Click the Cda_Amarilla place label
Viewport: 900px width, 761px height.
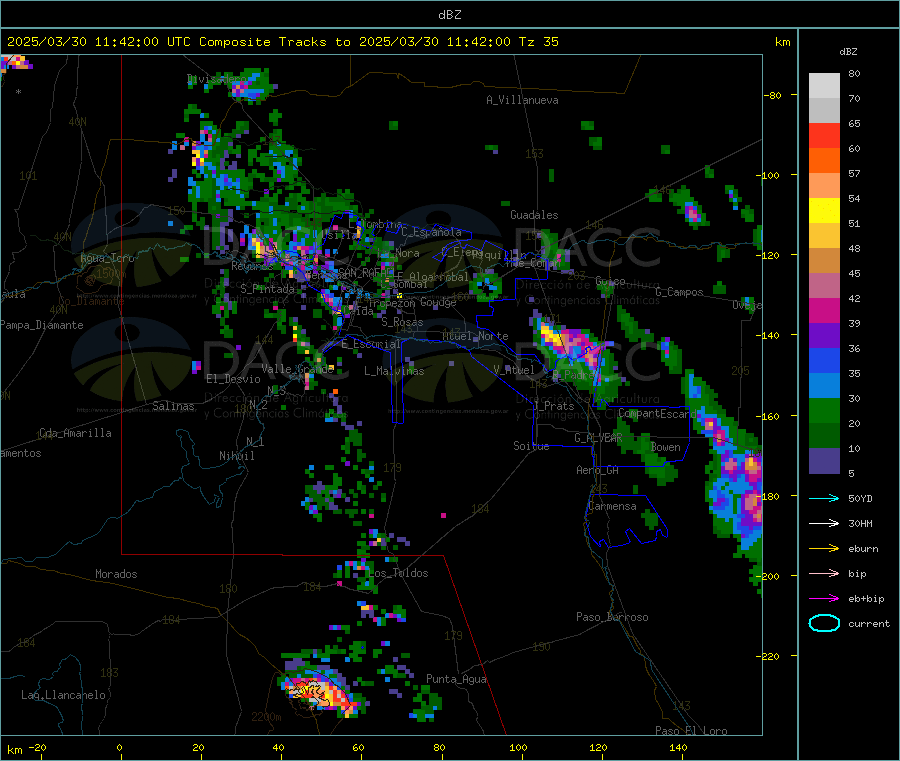(x=75, y=433)
